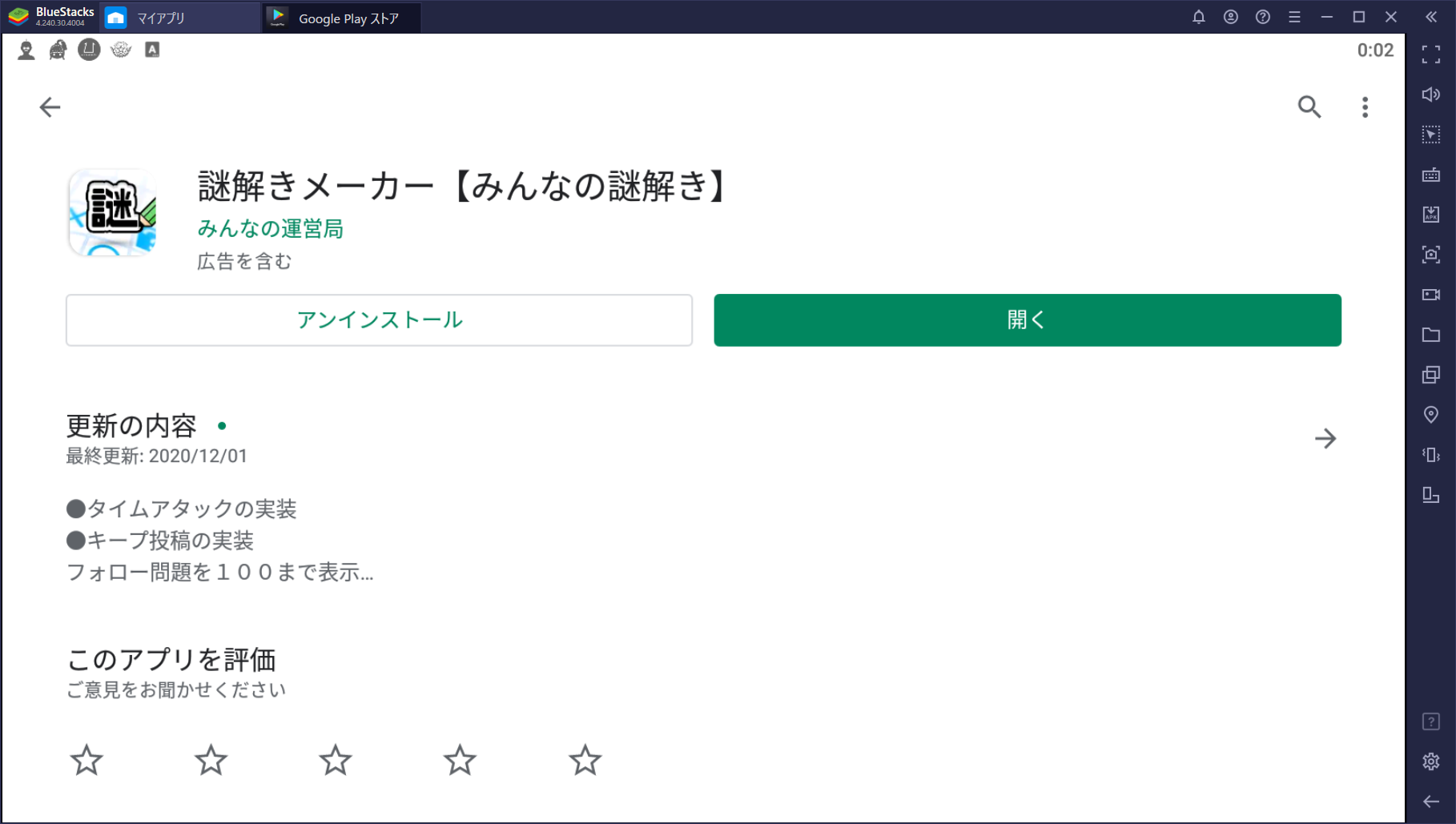Click the line フォロー問題を１００まで表示...
Screen dimensions: 1456x824
click(x=220, y=573)
